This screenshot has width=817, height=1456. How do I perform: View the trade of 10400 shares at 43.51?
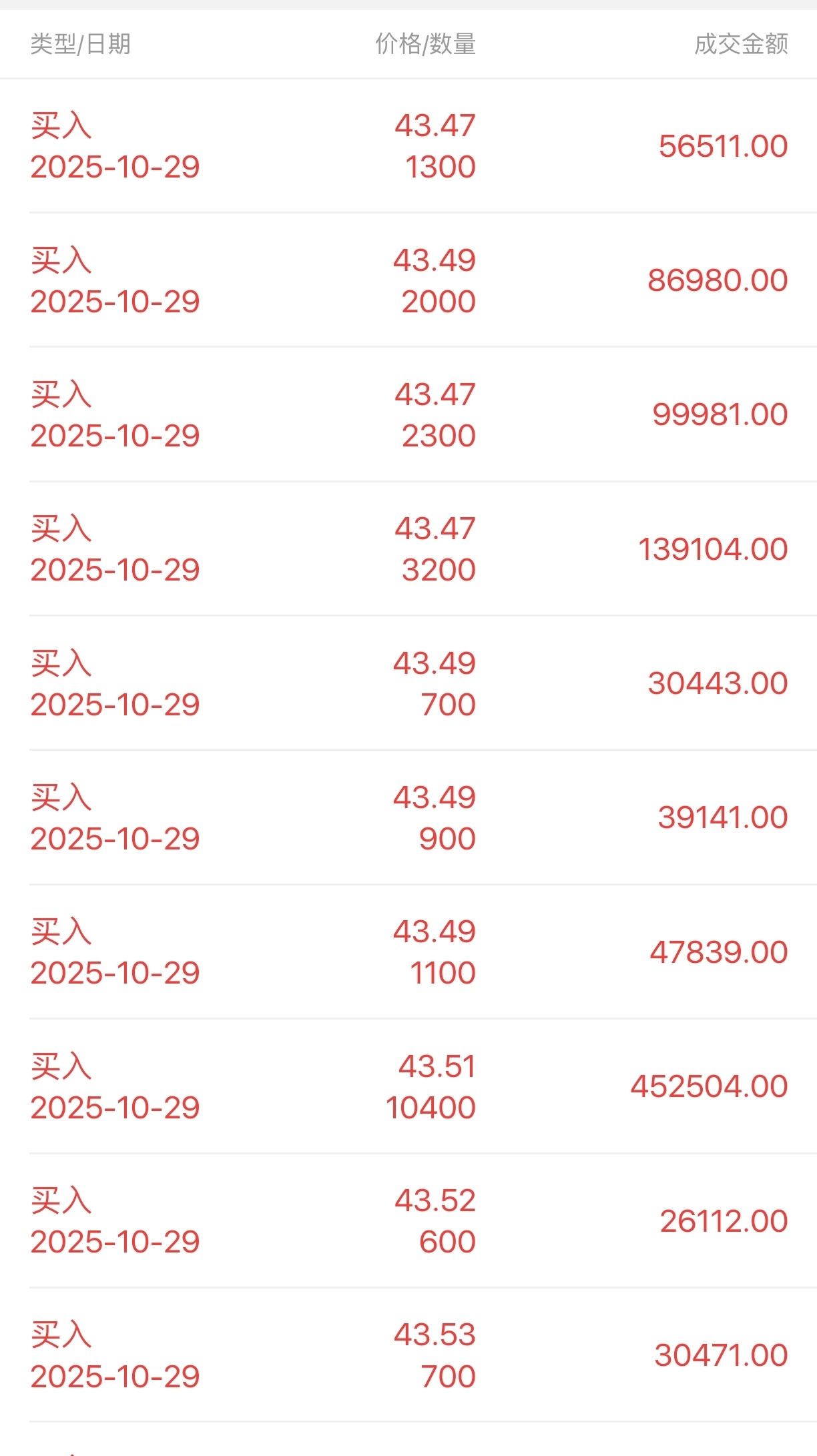coord(408,1086)
